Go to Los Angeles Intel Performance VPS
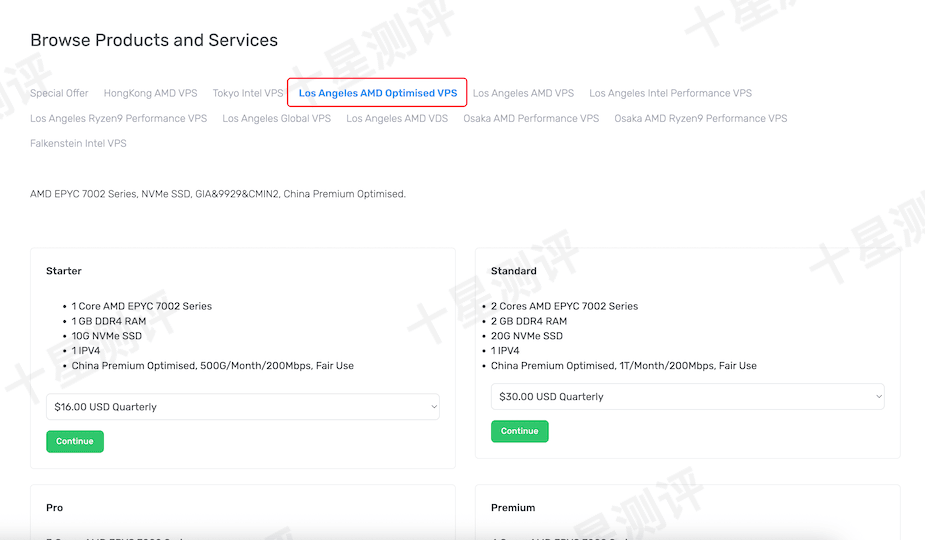This screenshot has width=925, height=540. pos(670,93)
